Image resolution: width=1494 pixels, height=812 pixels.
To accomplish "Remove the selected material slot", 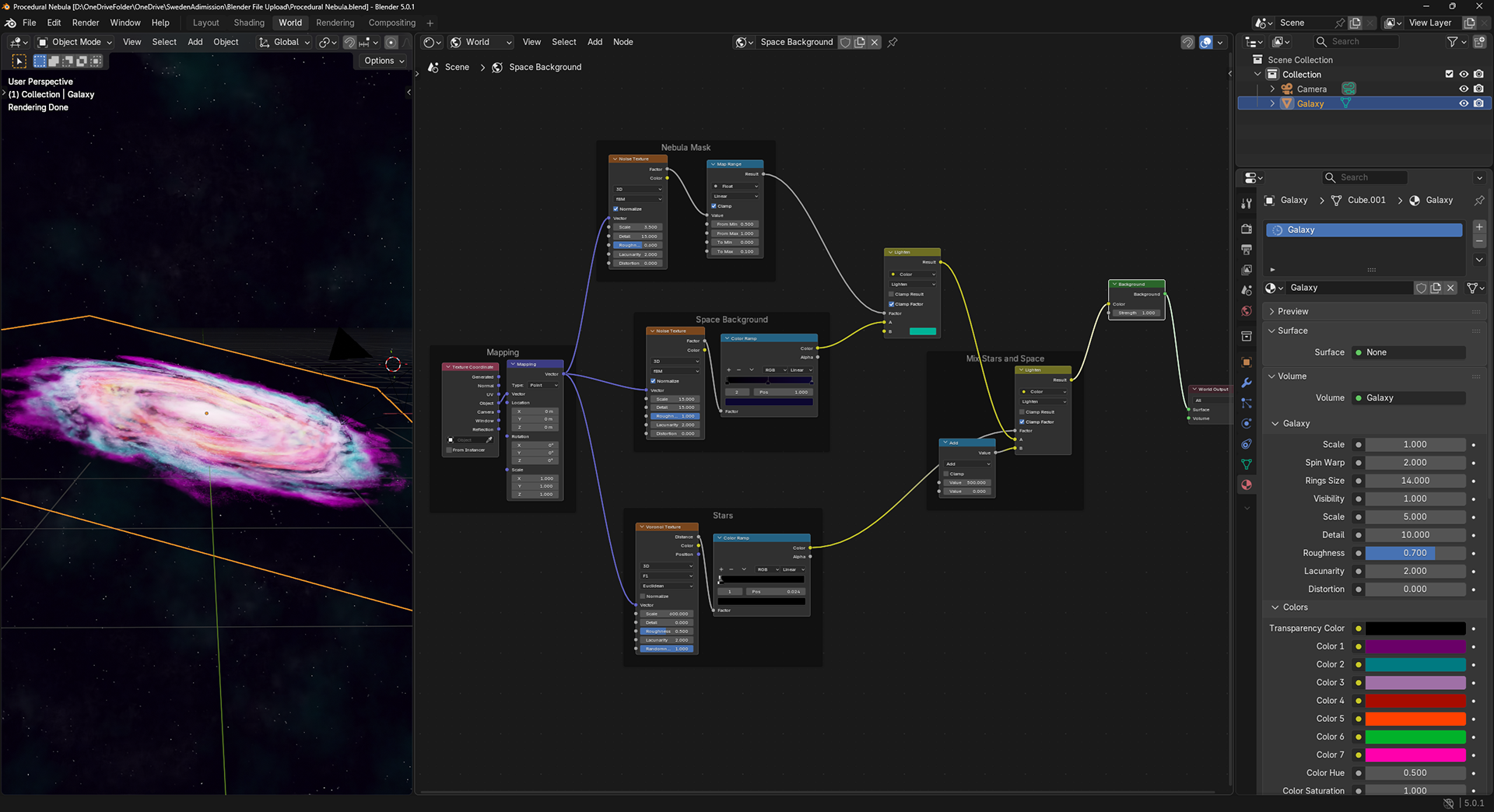I will pyautogui.click(x=1479, y=242).
